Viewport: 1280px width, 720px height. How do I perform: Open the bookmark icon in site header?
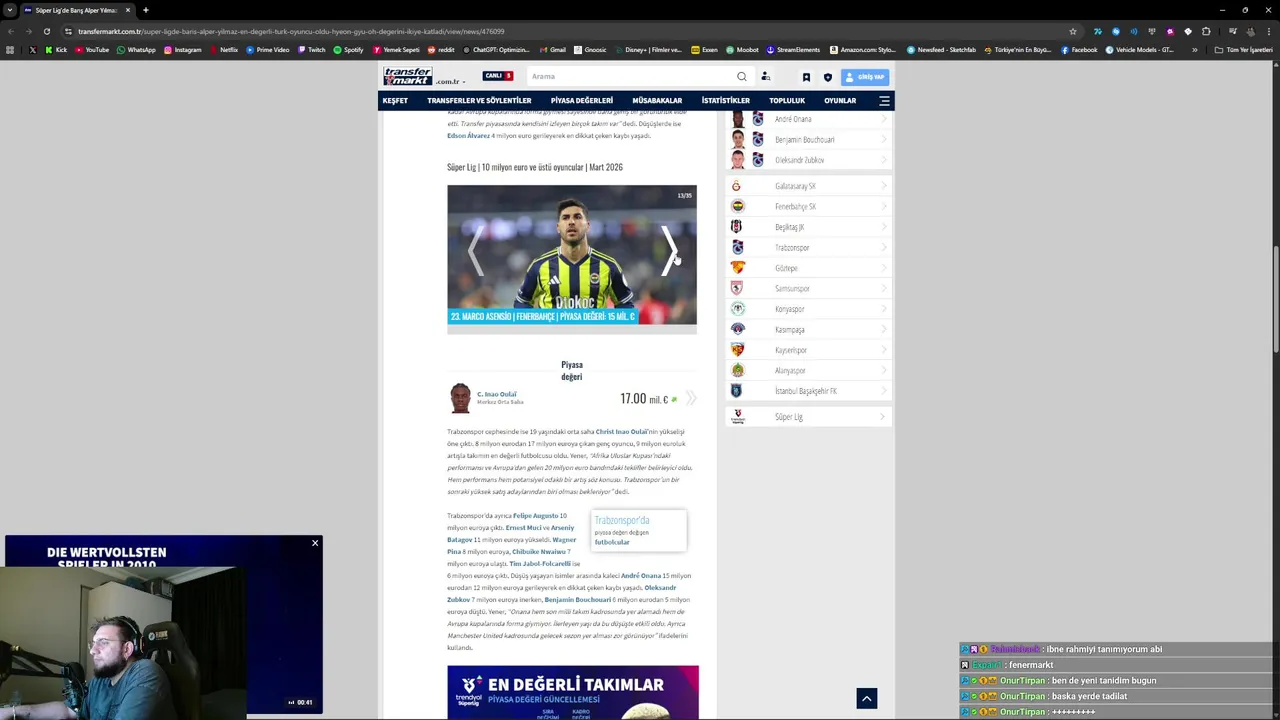(806, 77)
